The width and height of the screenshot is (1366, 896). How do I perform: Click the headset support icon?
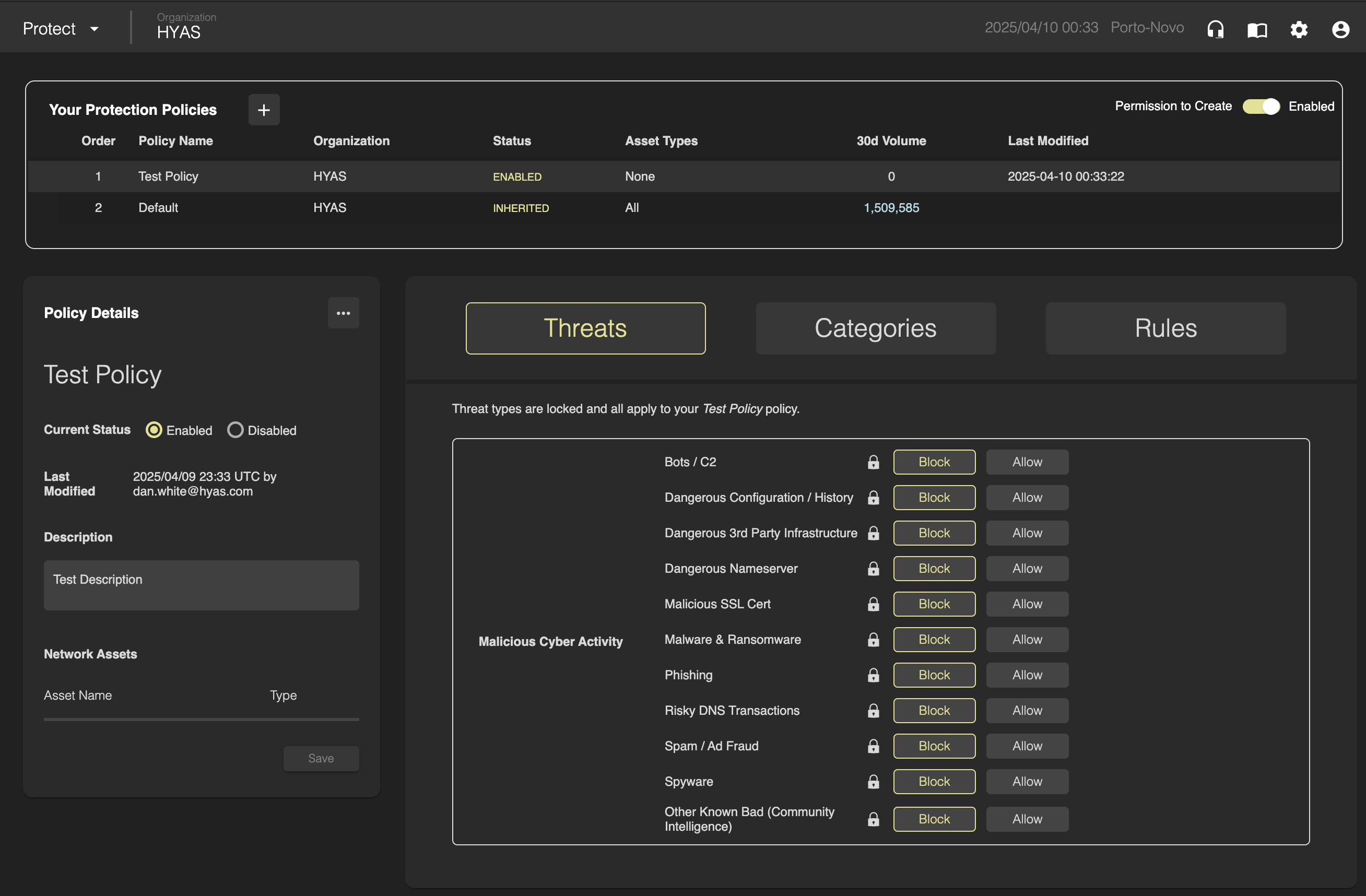pos(1215,29)
